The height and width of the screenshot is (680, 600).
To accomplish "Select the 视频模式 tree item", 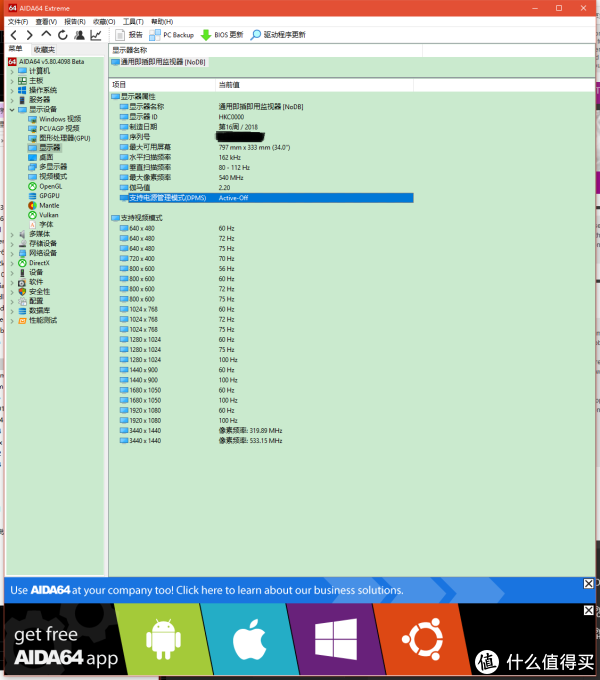I will pyautogui.click(x=48, y=177).
